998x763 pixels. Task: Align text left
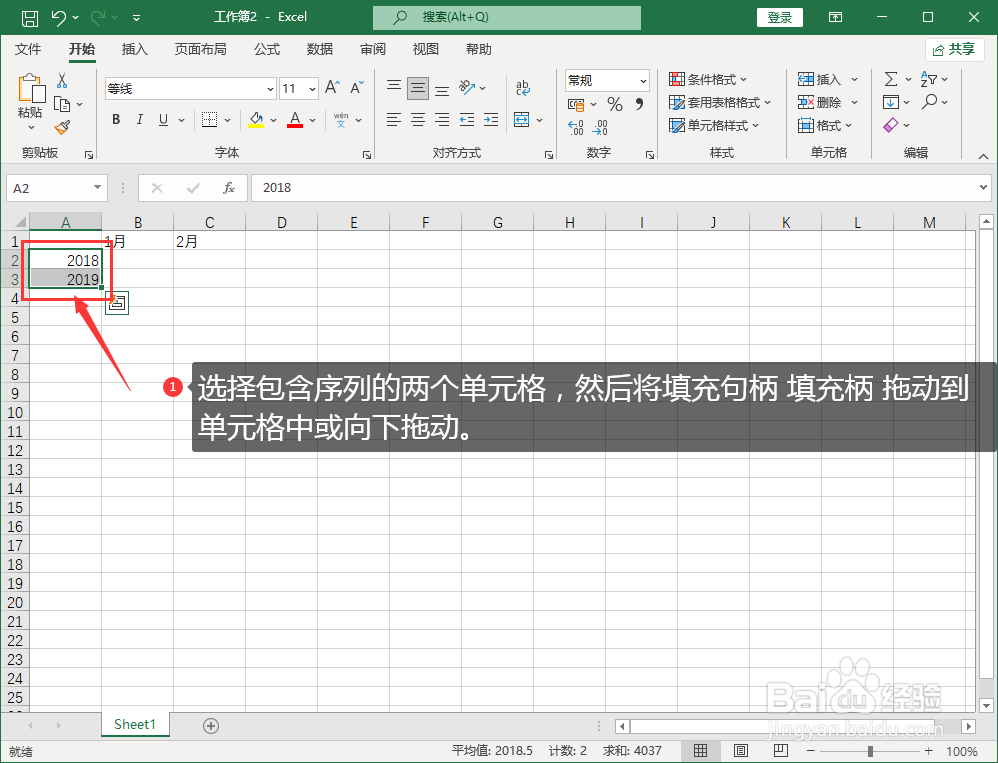[394, 120]
